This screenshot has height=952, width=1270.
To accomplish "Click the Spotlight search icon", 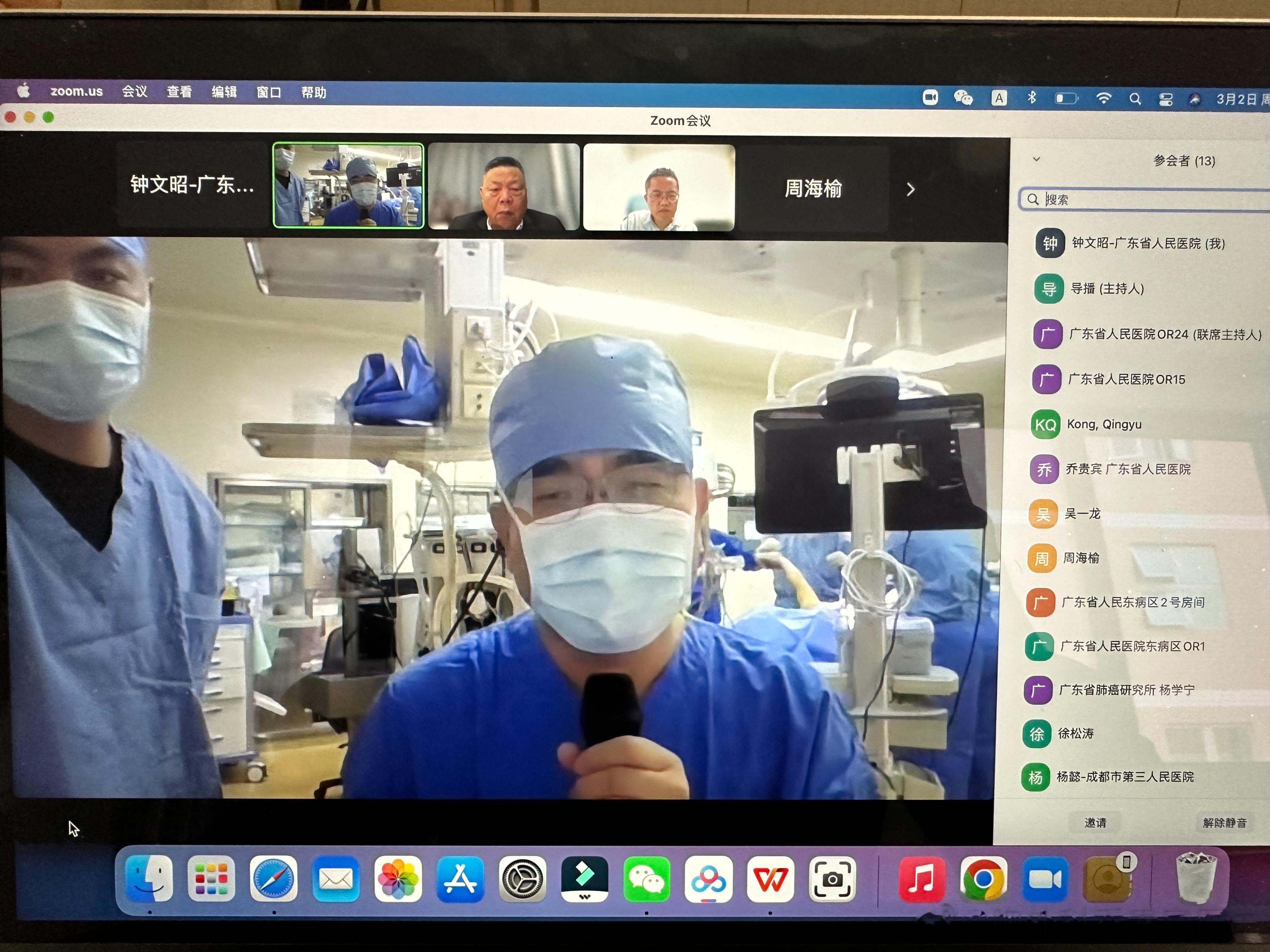I will [x=1135, y=99].
